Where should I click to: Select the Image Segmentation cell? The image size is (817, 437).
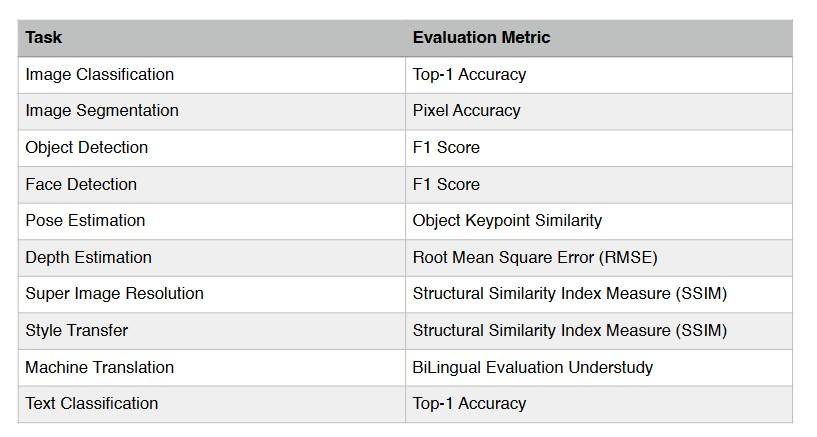click(102, 111)
